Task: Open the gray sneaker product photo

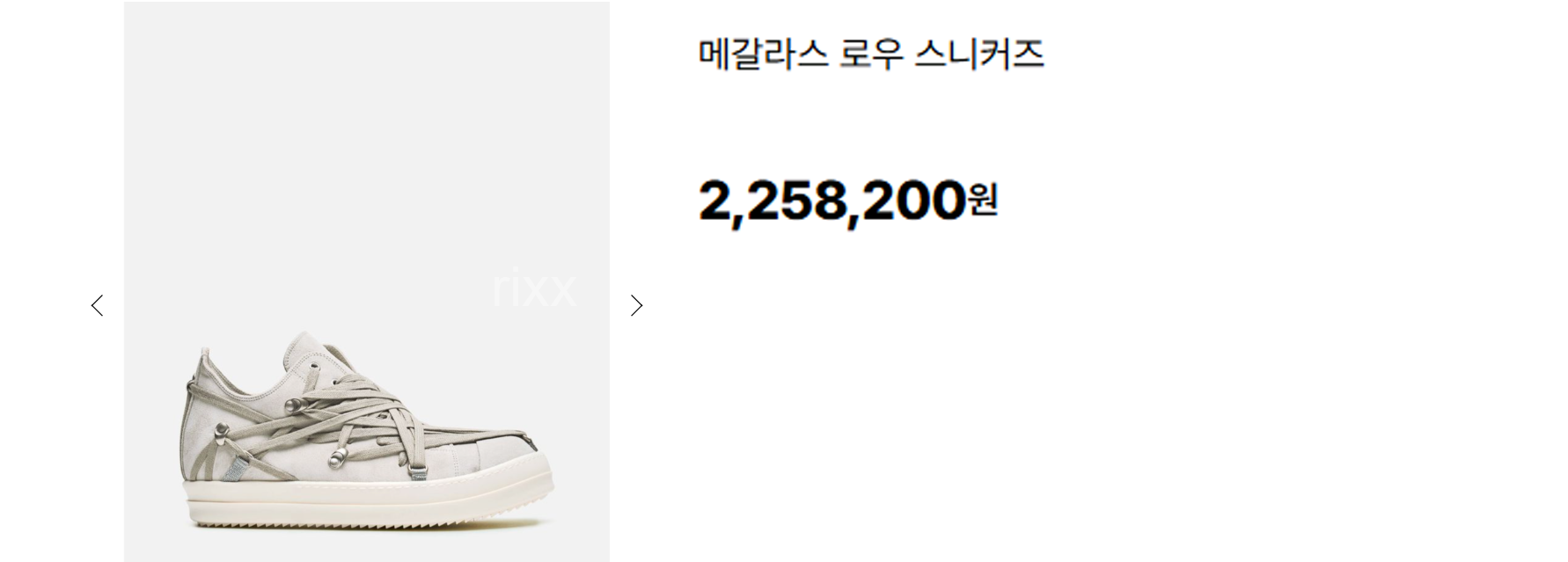Action: [366, 281]
